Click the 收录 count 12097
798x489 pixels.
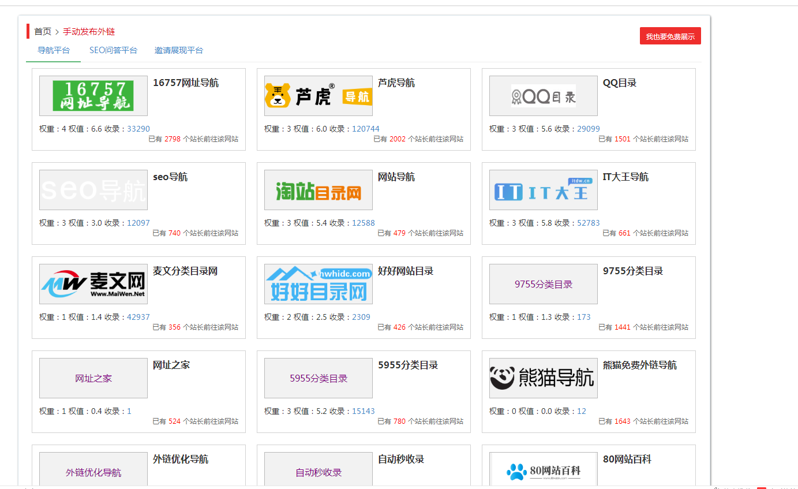tap(138, 223)
